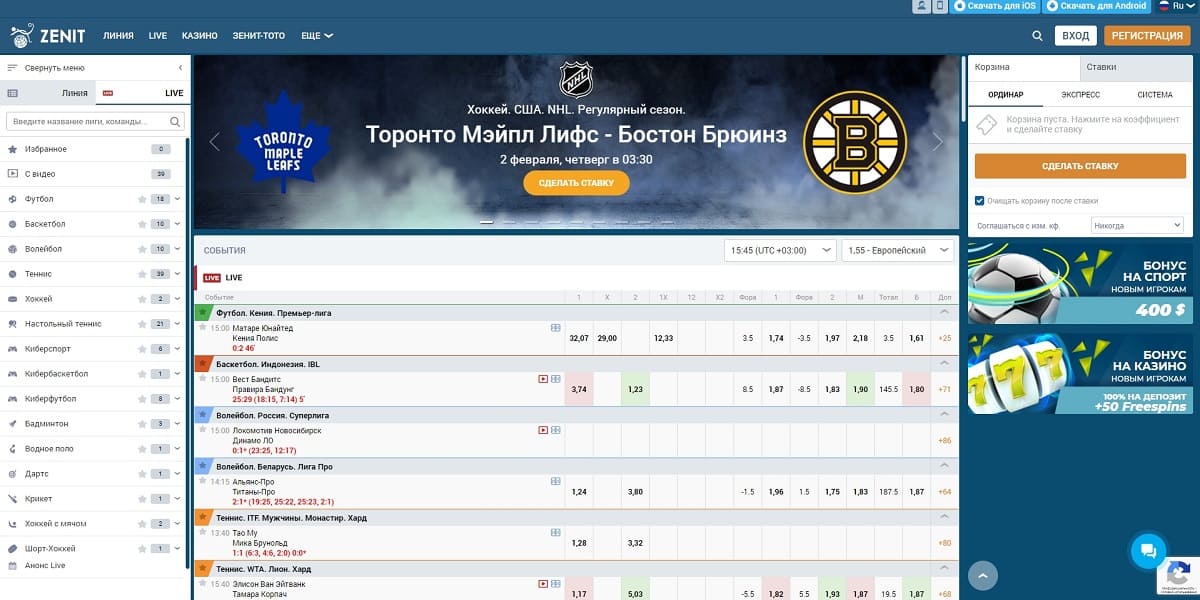Click the РЕГИСТРАЦИЯ button

click(1147, 36)
